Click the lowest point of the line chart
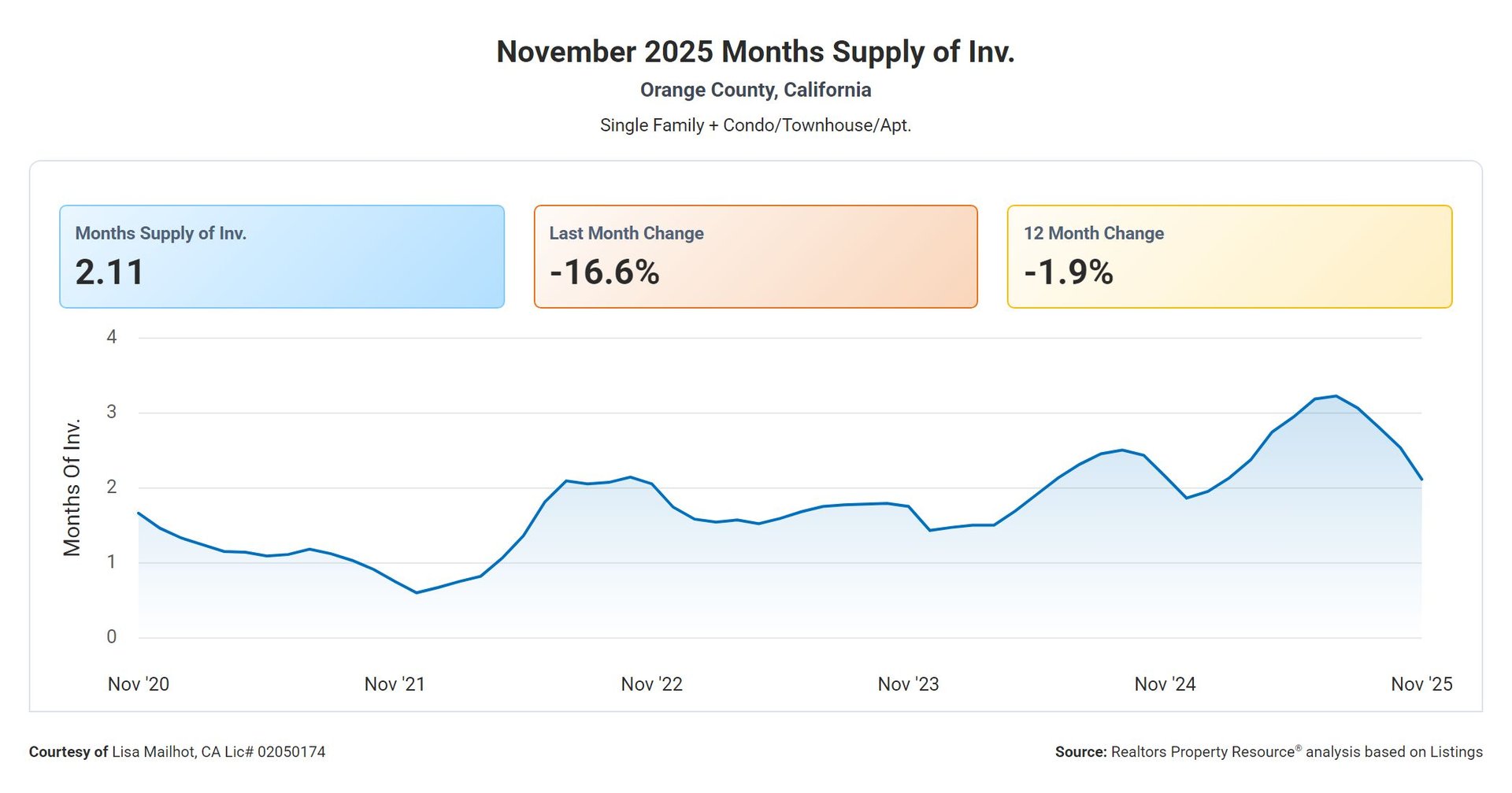This screenshot has width=1512, height=793. [417, 592]
